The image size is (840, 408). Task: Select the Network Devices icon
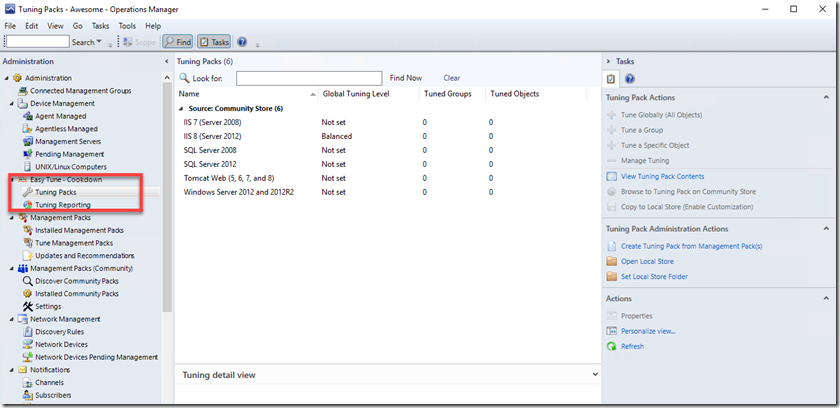pos(28,344)
